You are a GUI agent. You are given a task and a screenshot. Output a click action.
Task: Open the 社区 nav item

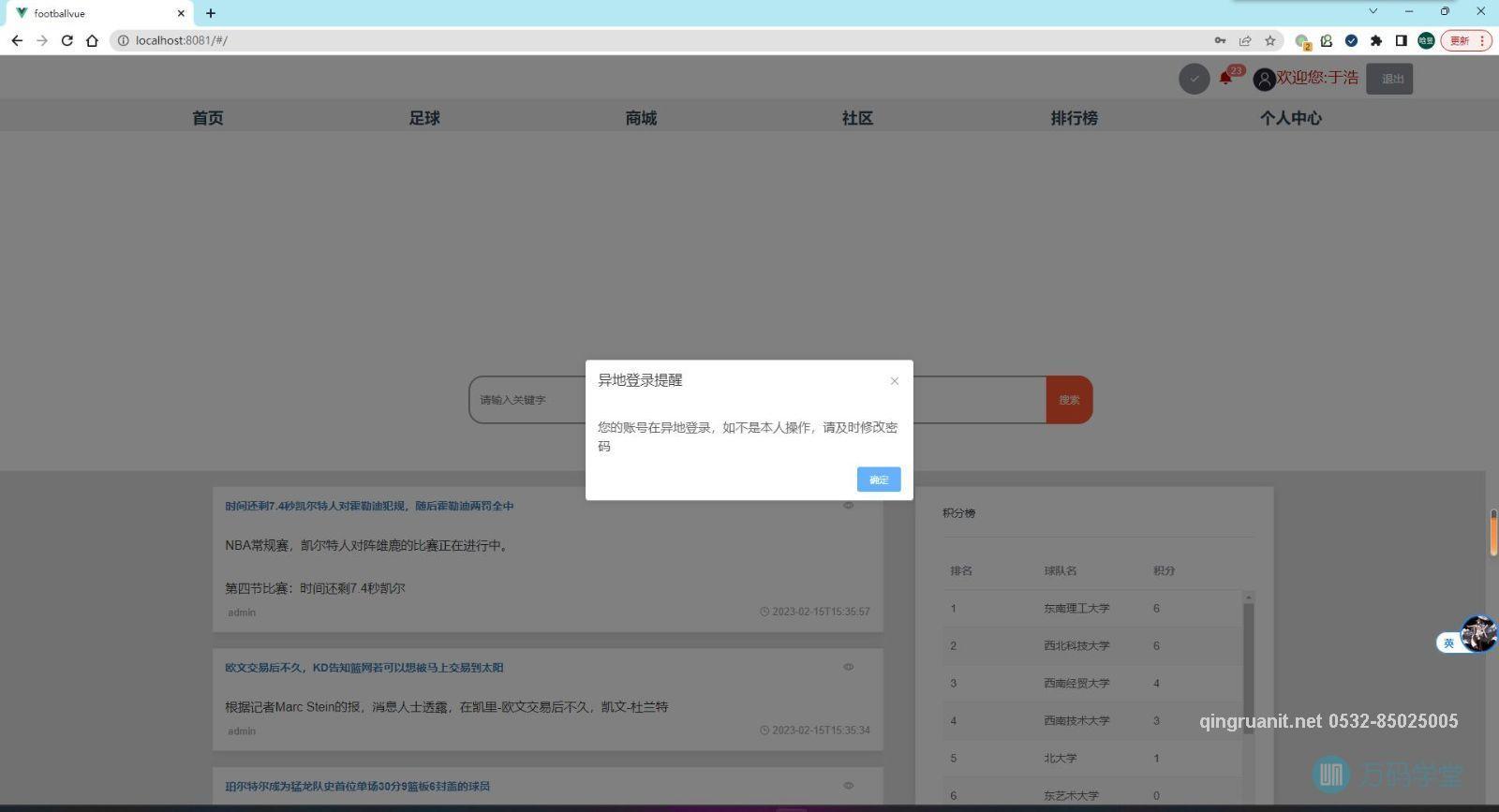pyautogui.click(x=857, y=118)
